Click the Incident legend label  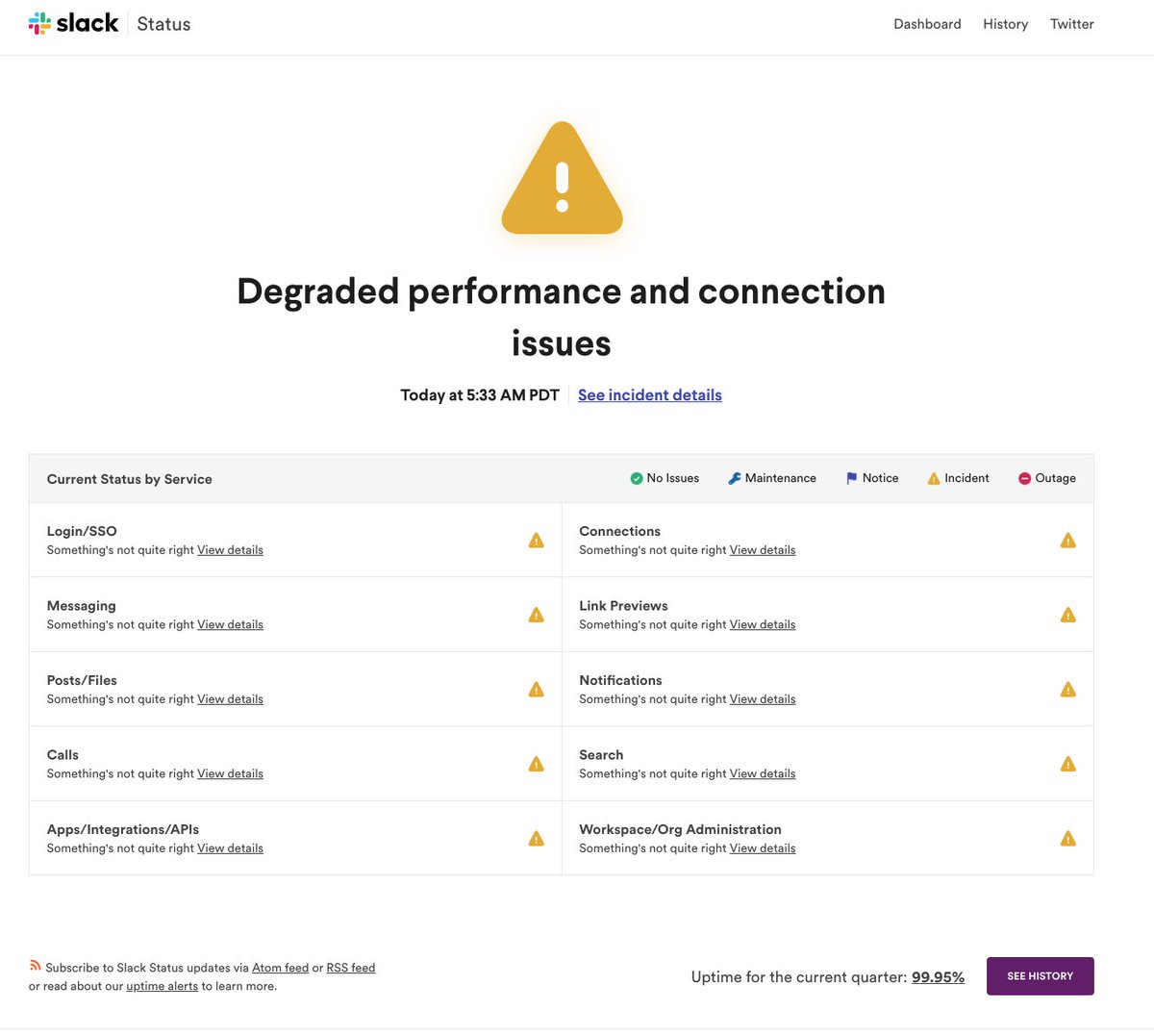click(967, 478)
